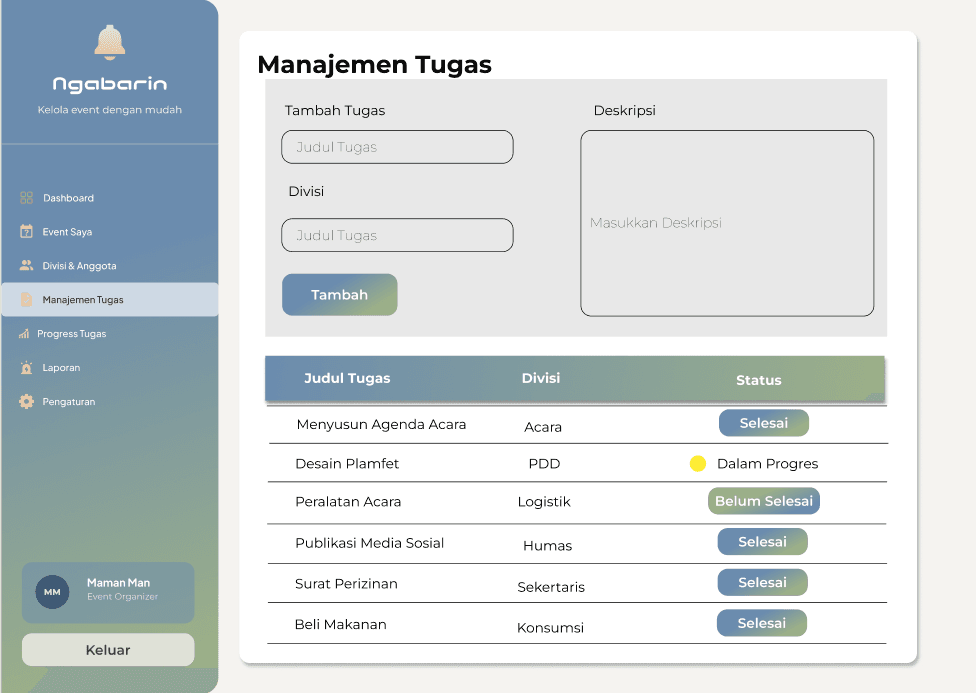Click the Manajemen Tugas page heading
Viewport: 976px width, 693px height.
click(x=374, y=64)
